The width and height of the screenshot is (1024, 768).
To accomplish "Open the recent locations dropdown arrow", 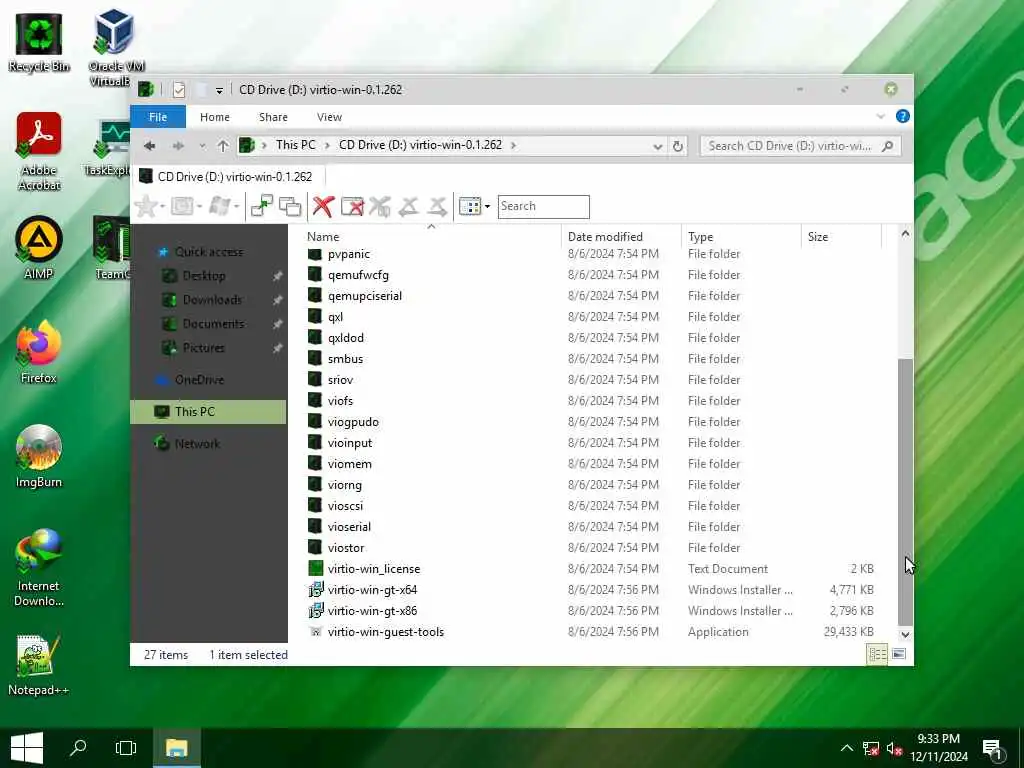I will tap(202, 146).
